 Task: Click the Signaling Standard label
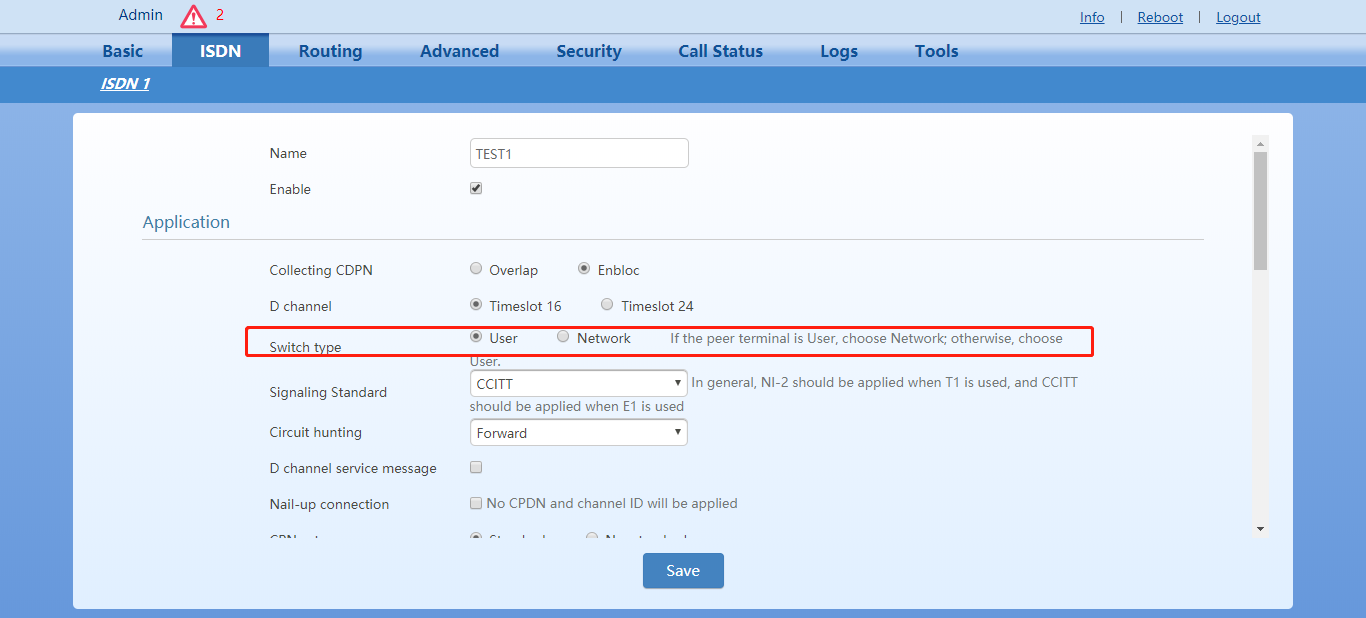tap(328, 392)
